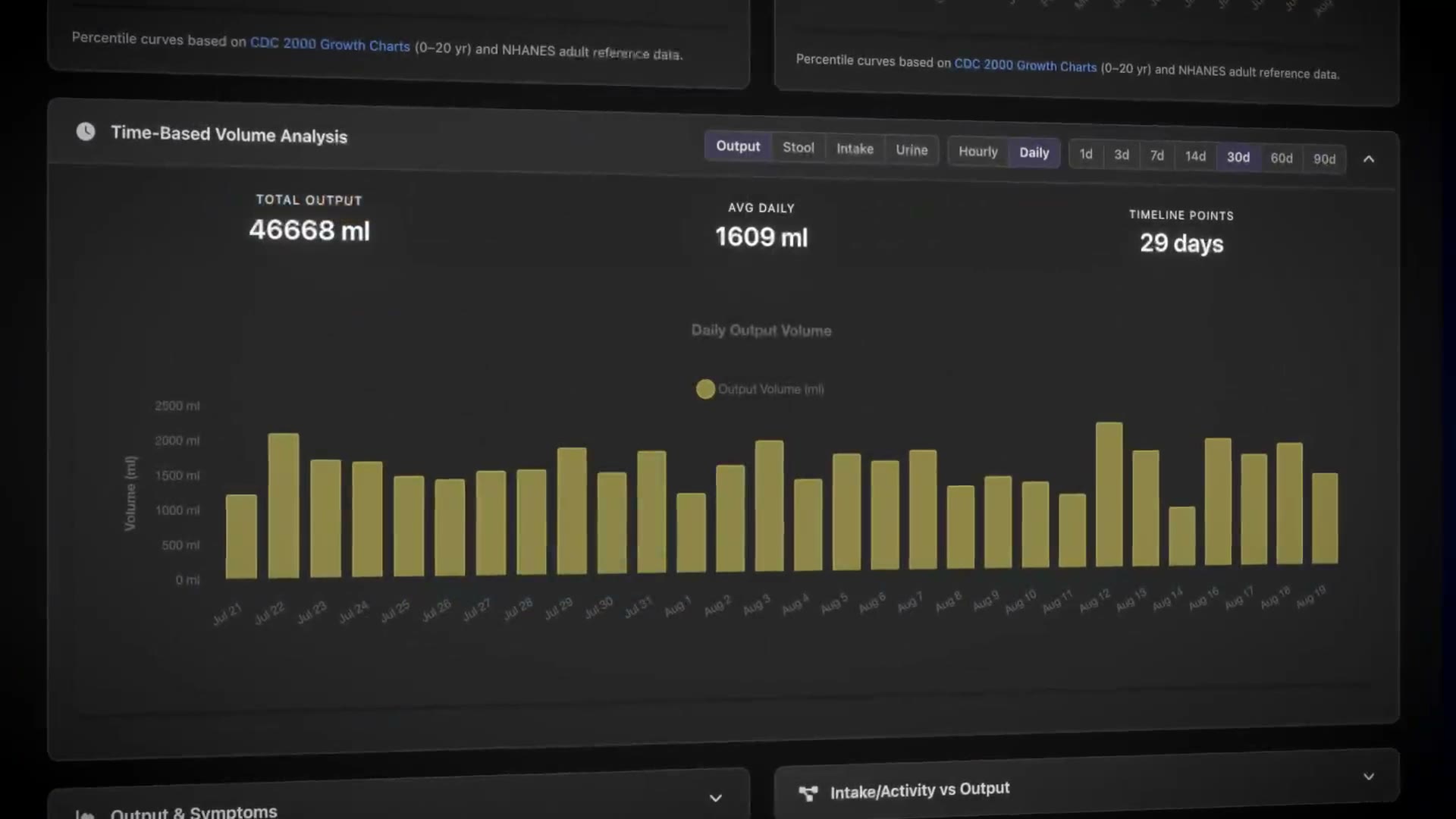This screenshot has width=1456, height=819.
Task: Select the Output filter toggle
Action: point(738,146)
